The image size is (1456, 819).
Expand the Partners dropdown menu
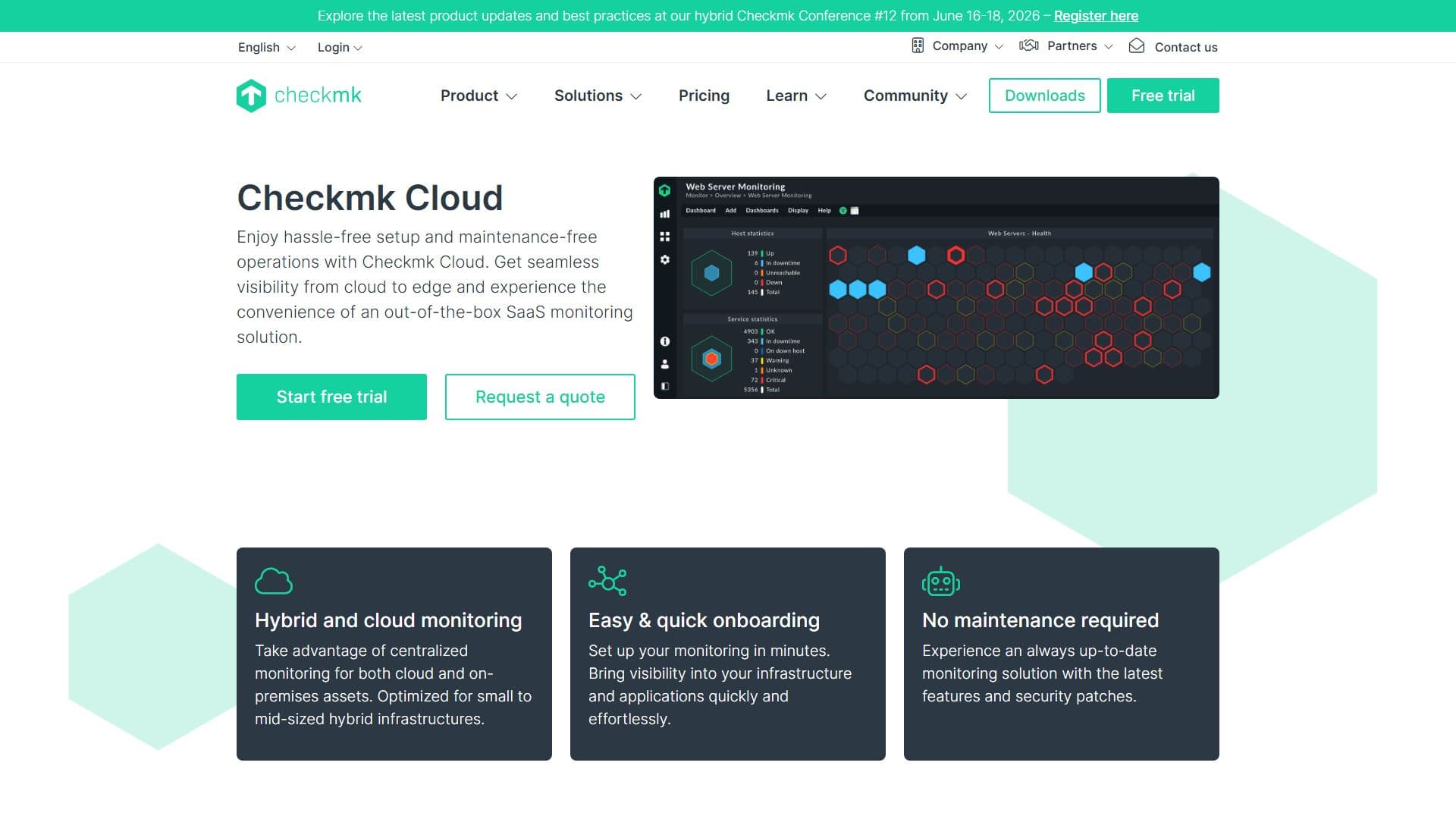click(1080, 46)
